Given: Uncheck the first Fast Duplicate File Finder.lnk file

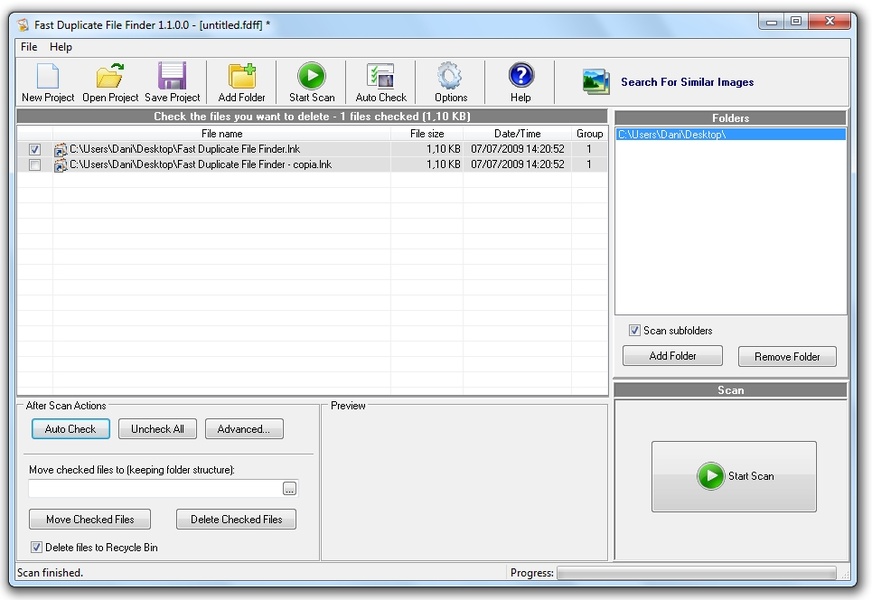Looking at the screenshot, I should pyautogui.click(x=35, y=149).
